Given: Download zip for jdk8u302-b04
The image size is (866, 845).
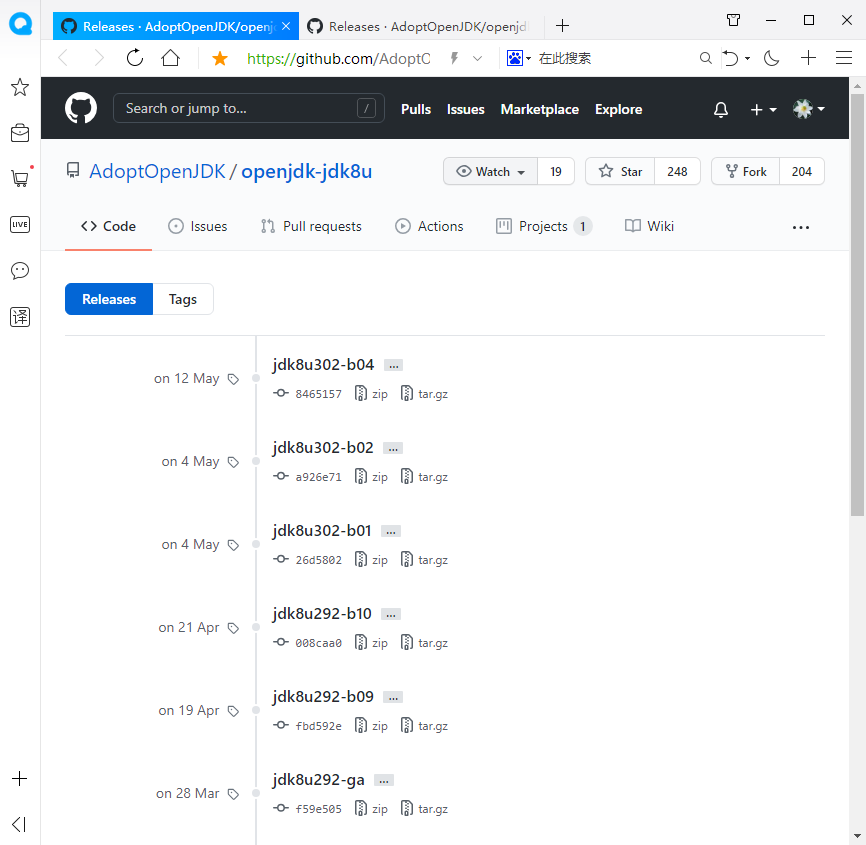Looking at the screenshot, I should point(371,394).
